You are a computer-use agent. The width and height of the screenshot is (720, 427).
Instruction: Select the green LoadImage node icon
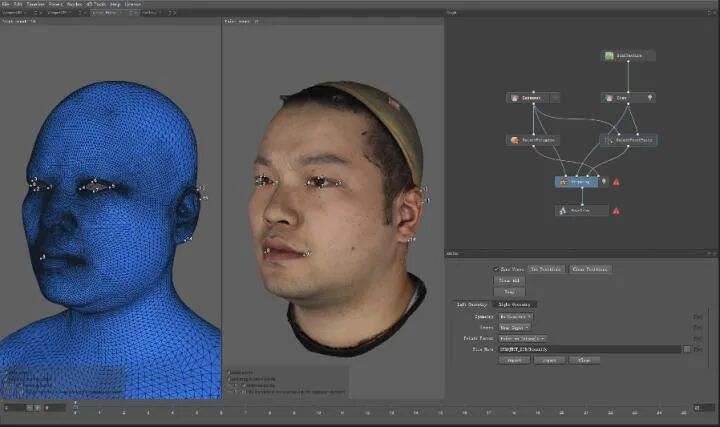[609, 56]
